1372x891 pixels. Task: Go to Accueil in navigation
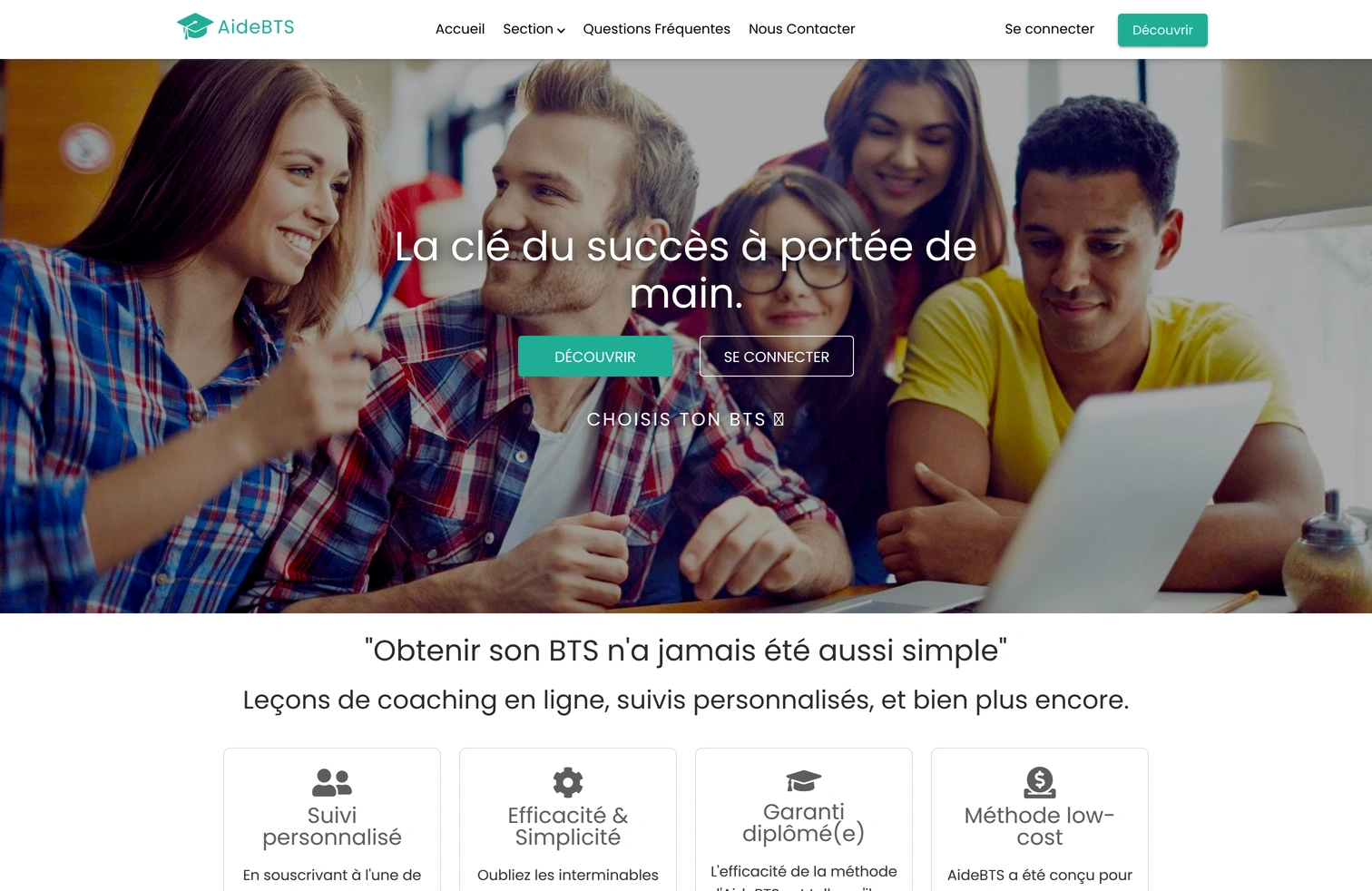click(460, 29)
